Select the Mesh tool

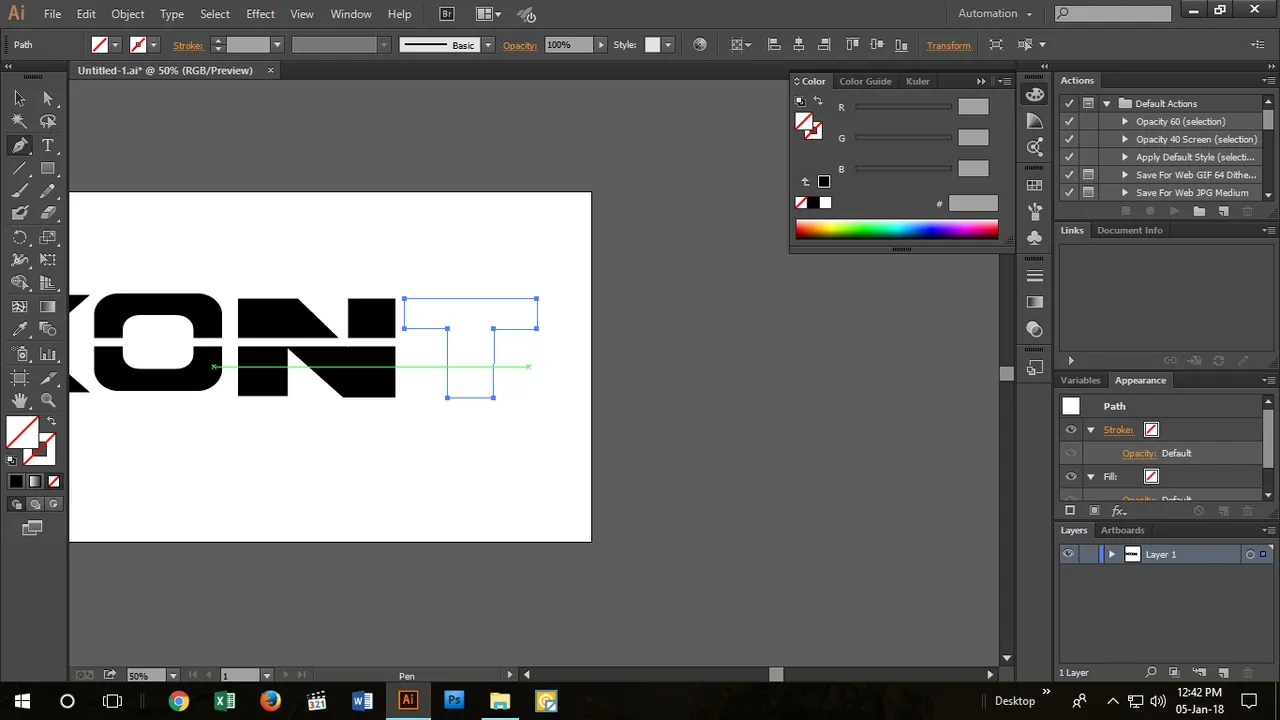point(19,307)
